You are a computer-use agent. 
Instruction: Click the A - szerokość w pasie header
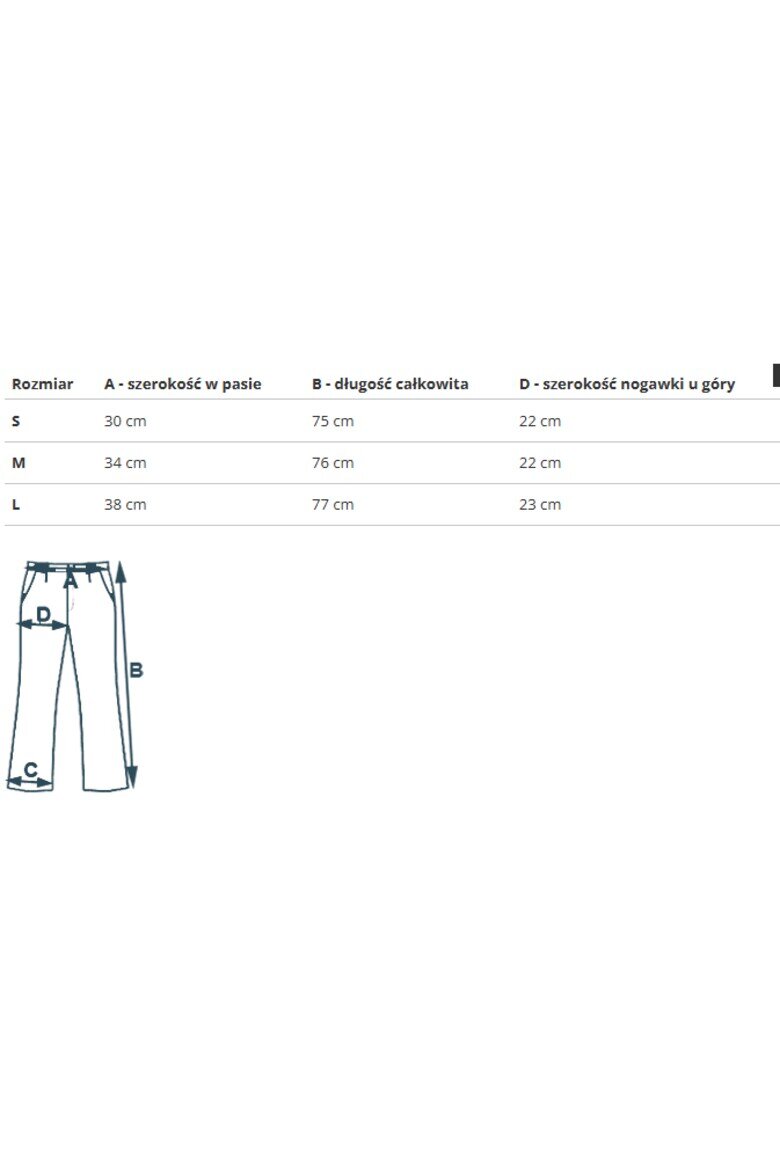click(x=183, y=384)
